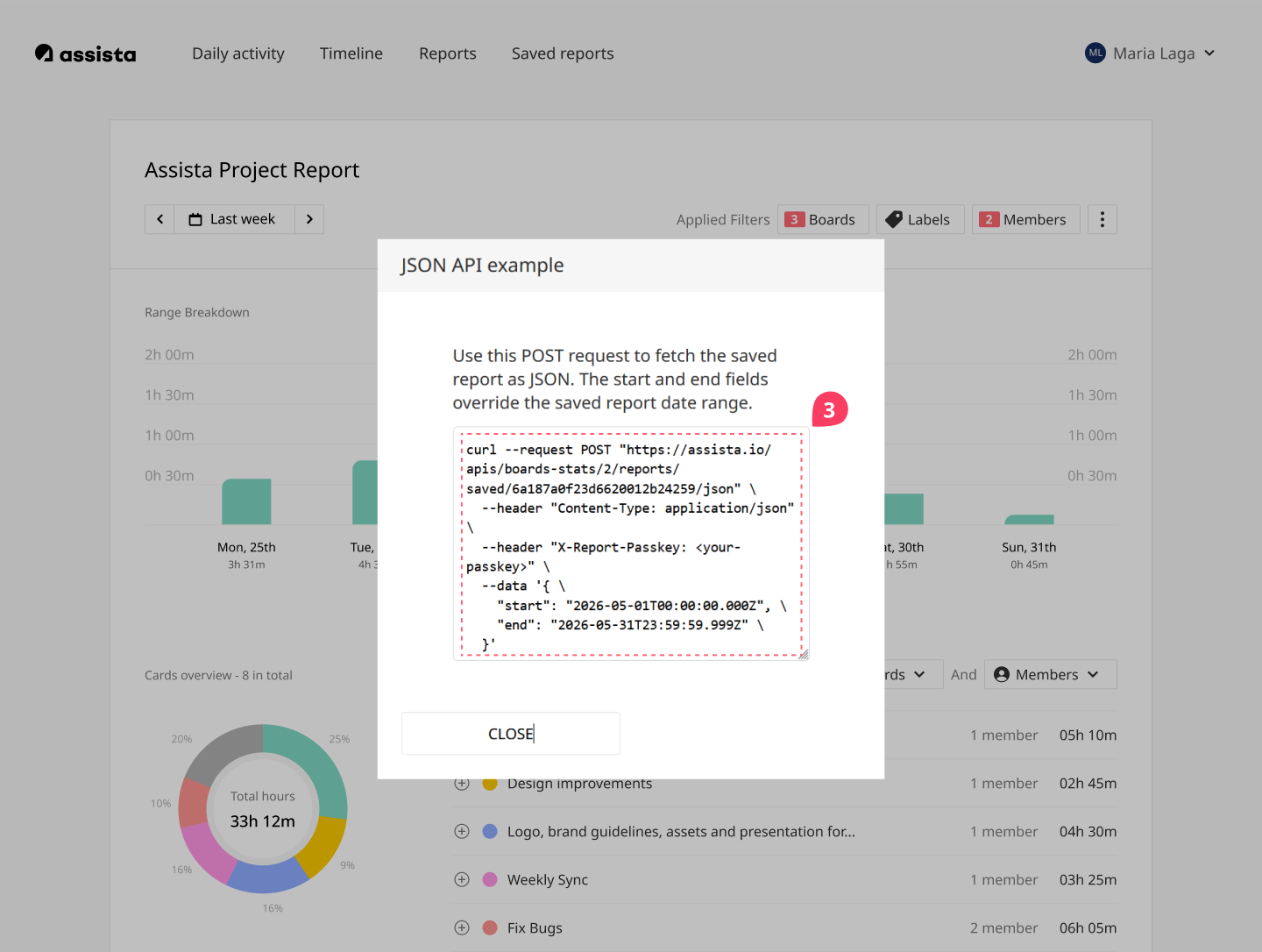Viewport: 1262px width, 952px height.
Task: Click the textarea resize handle
Action: coord(804,654)
